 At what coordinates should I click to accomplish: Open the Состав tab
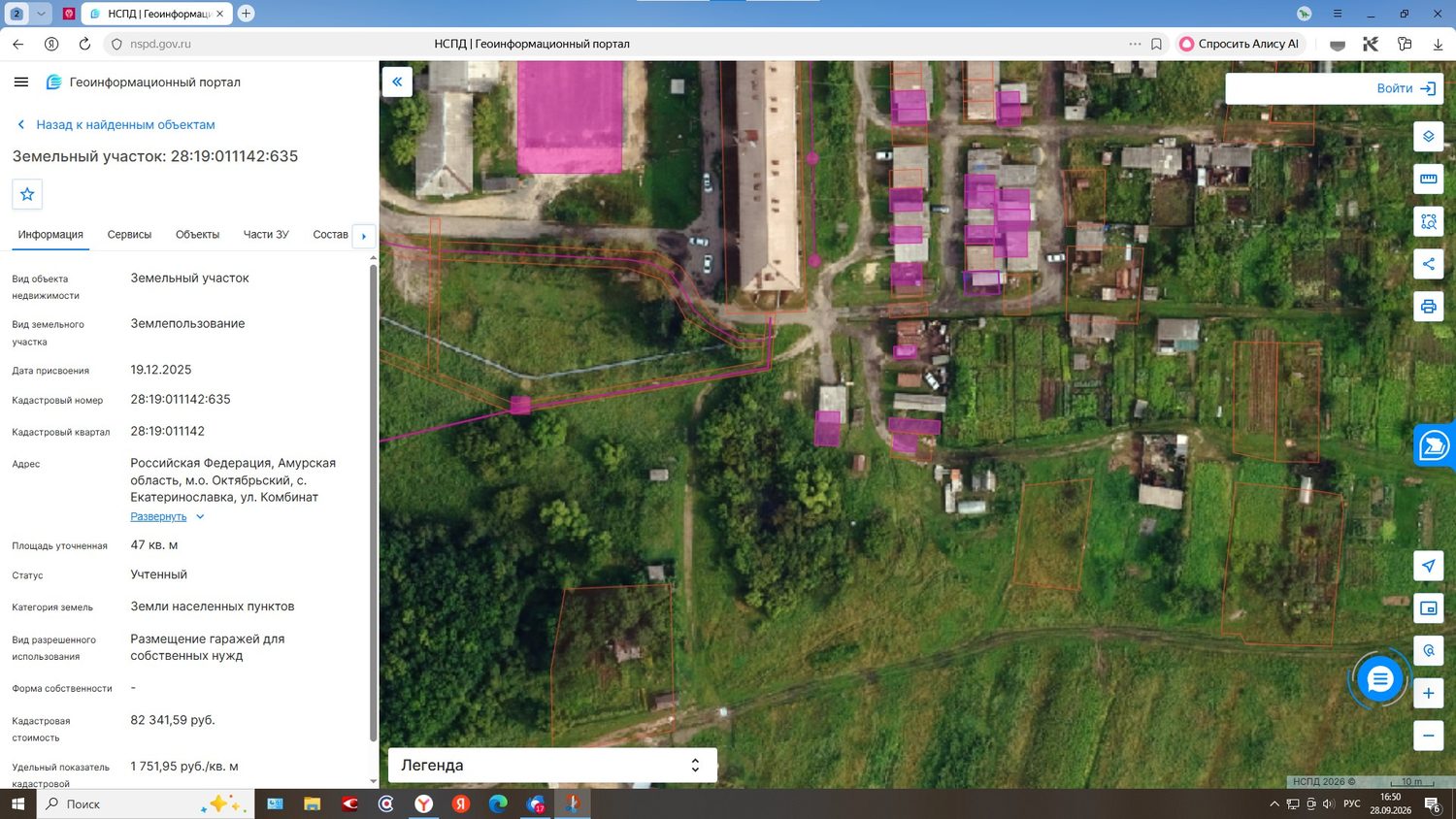click(x=330, y=235)
